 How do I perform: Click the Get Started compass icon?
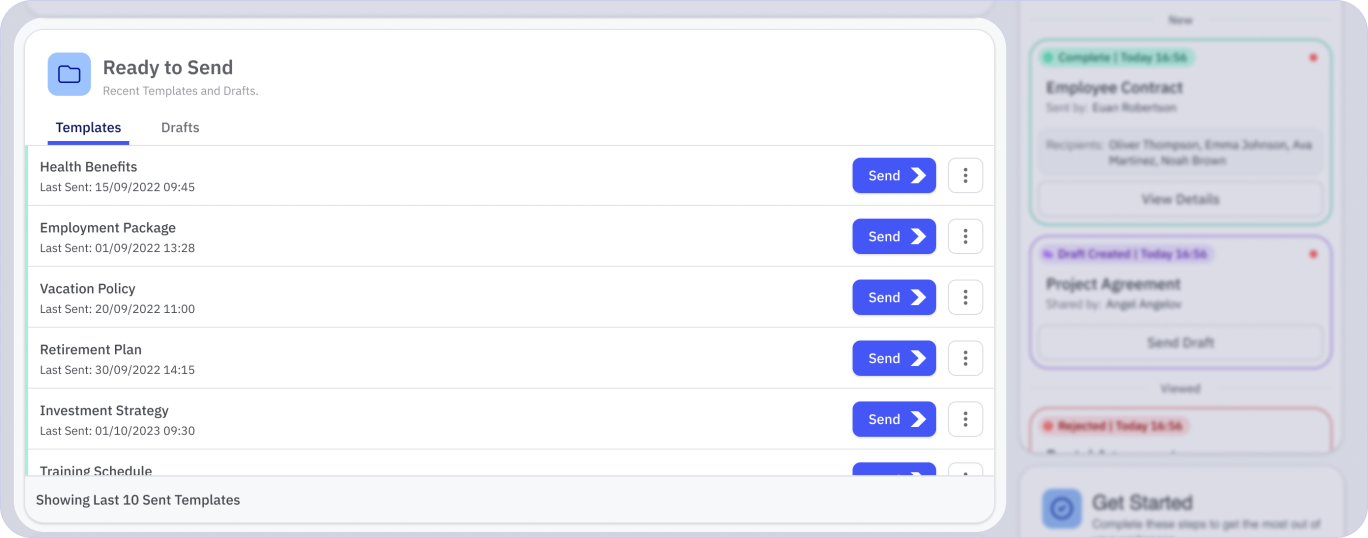[x=1062, y=509]
